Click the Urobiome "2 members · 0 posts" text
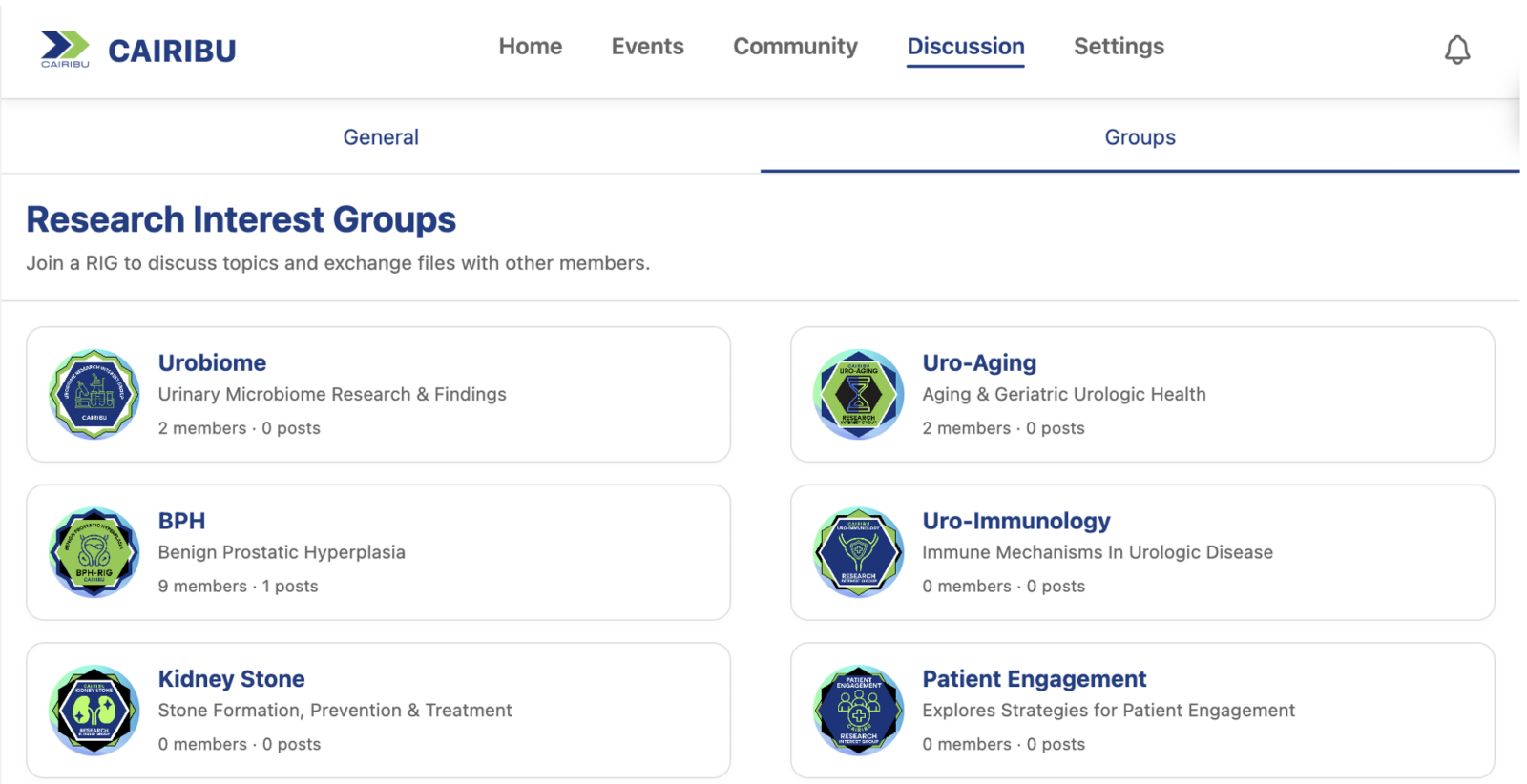1527x784 pixels. (x=240, y=428)
